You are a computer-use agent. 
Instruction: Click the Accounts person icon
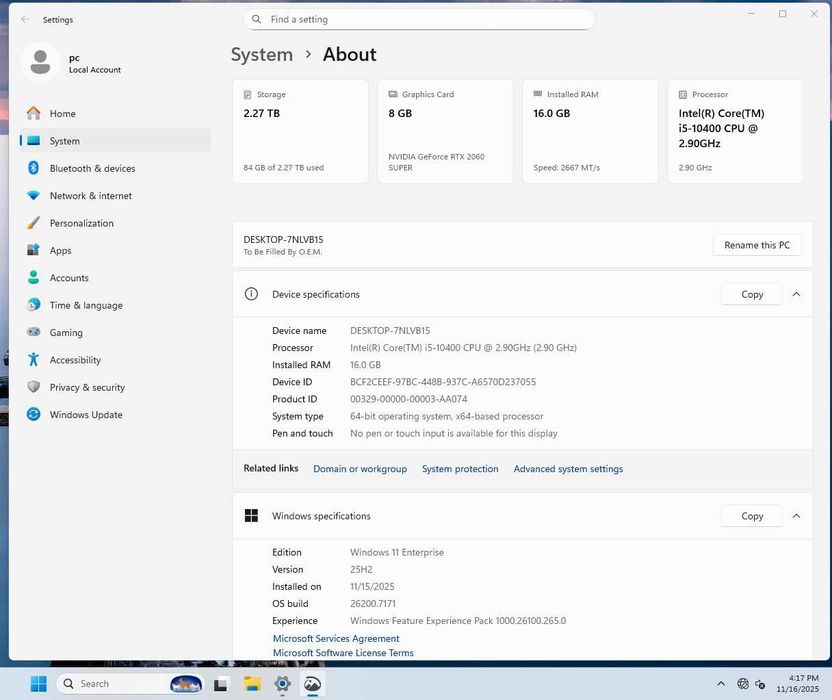coord(33,277)
